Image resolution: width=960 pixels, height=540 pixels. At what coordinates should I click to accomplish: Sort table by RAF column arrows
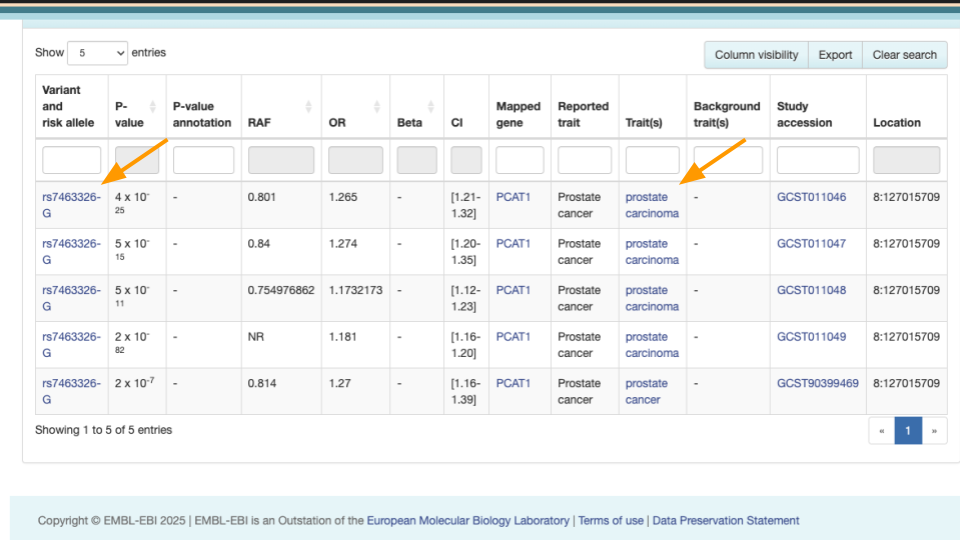(309, 107)
